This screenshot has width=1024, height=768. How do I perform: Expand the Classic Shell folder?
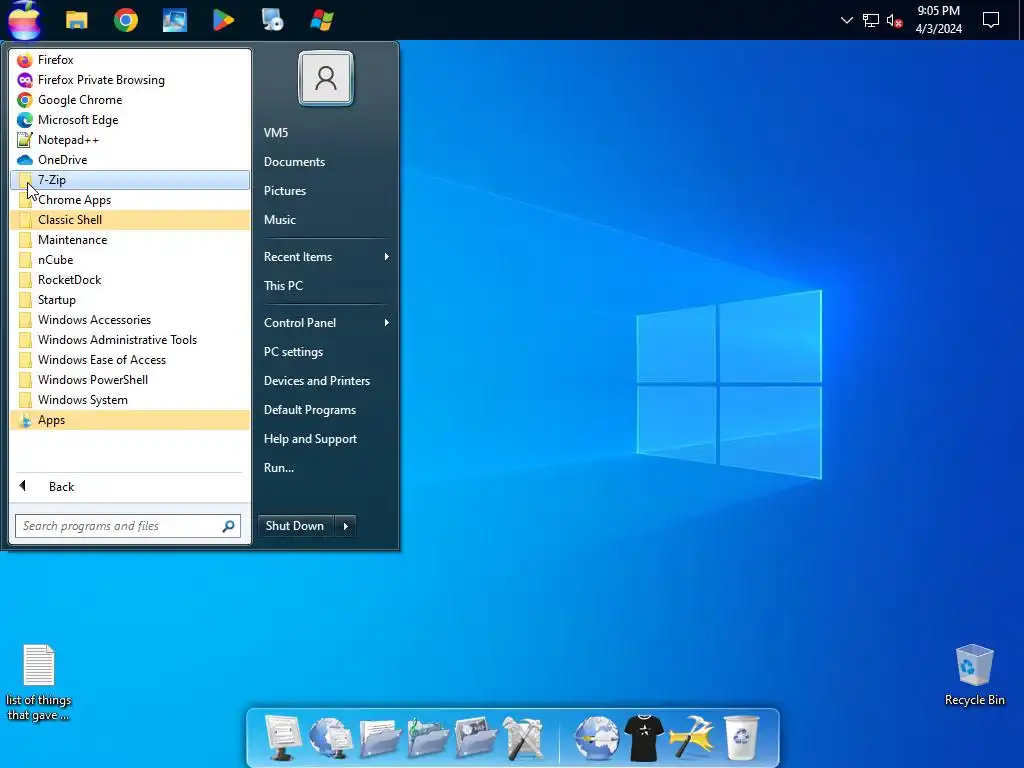coord(130,220)
